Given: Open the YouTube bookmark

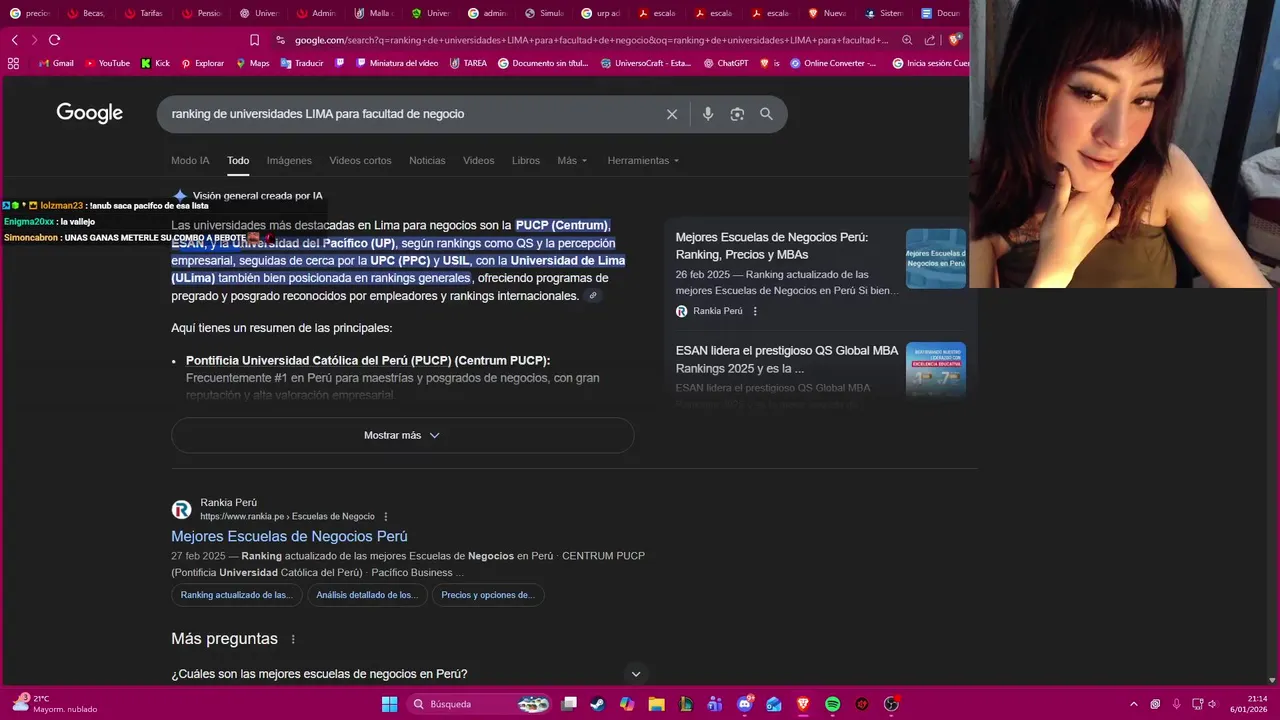Looking at the screenshot, I should (107, 63).
